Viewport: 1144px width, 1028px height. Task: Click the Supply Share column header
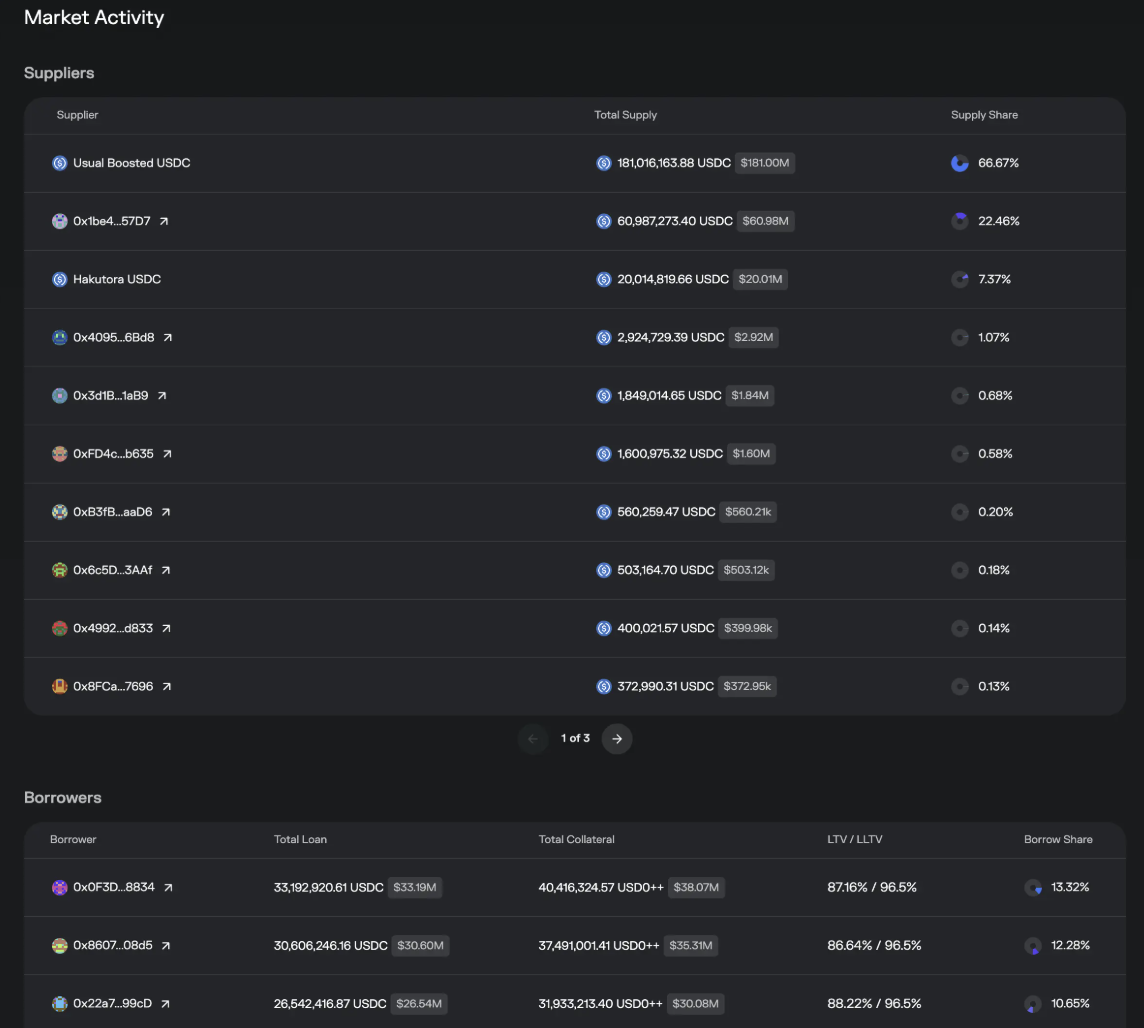984,115
